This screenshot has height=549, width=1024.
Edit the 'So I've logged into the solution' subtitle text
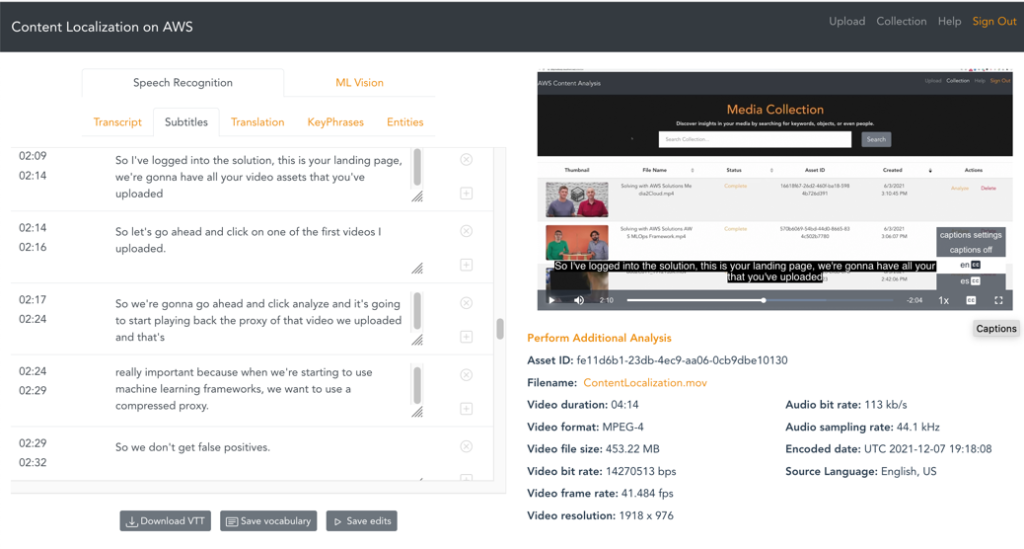tap(260, 177)
